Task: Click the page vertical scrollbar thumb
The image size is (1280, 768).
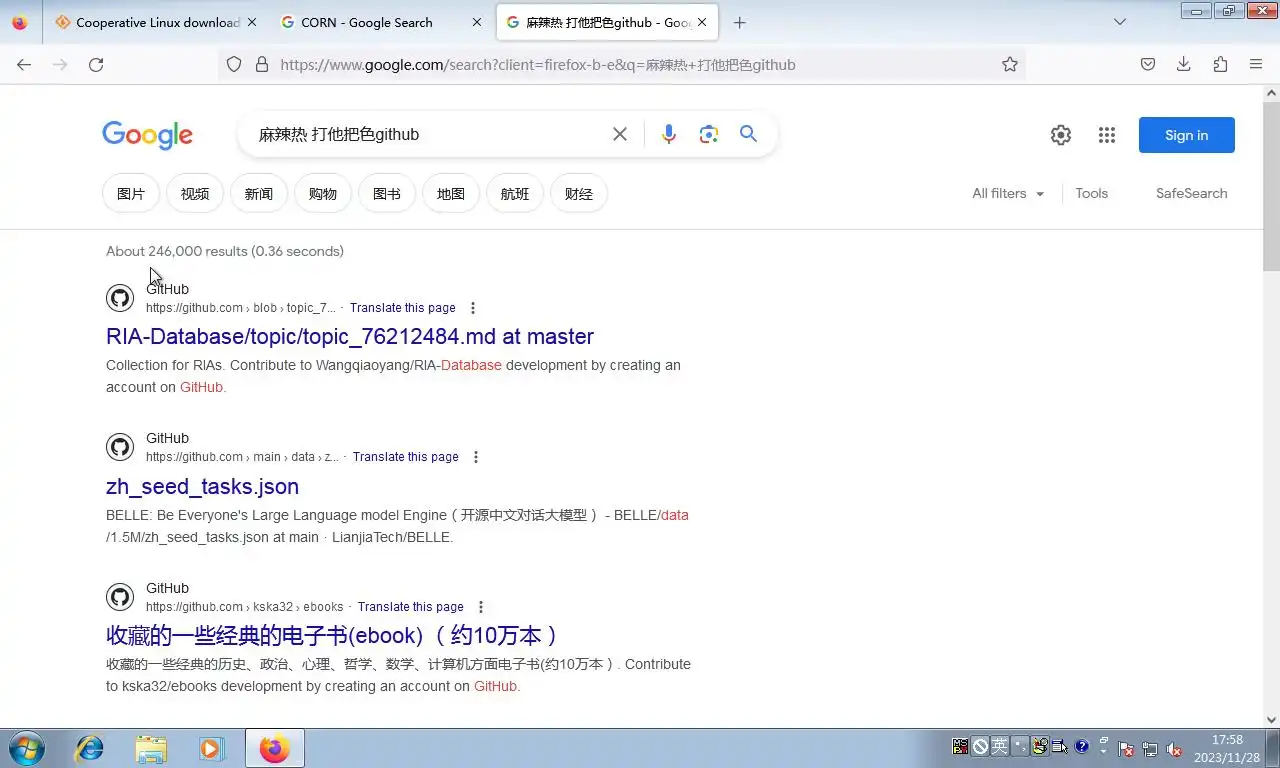Action: [x=1271, y=186]
